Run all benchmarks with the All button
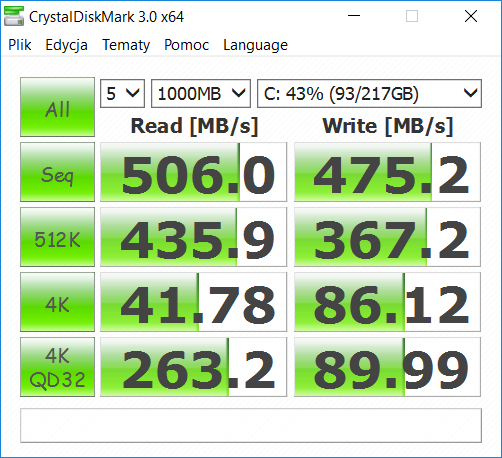 [x=57, y=107]
